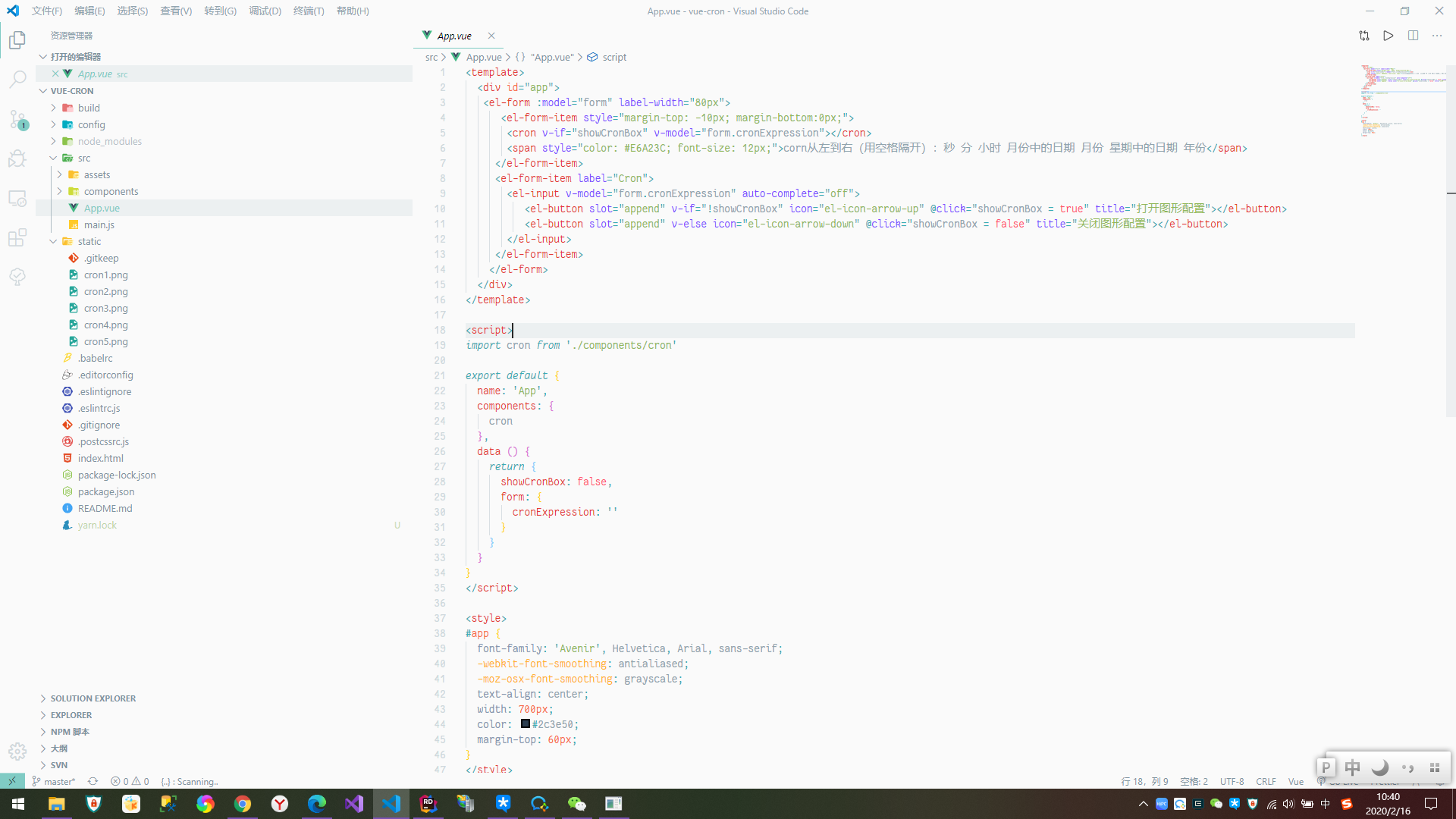Open Google Chrome from the taskbar
Image resolution: width=1456 pixels, height=819 pixels.
[x=243, y=804]
